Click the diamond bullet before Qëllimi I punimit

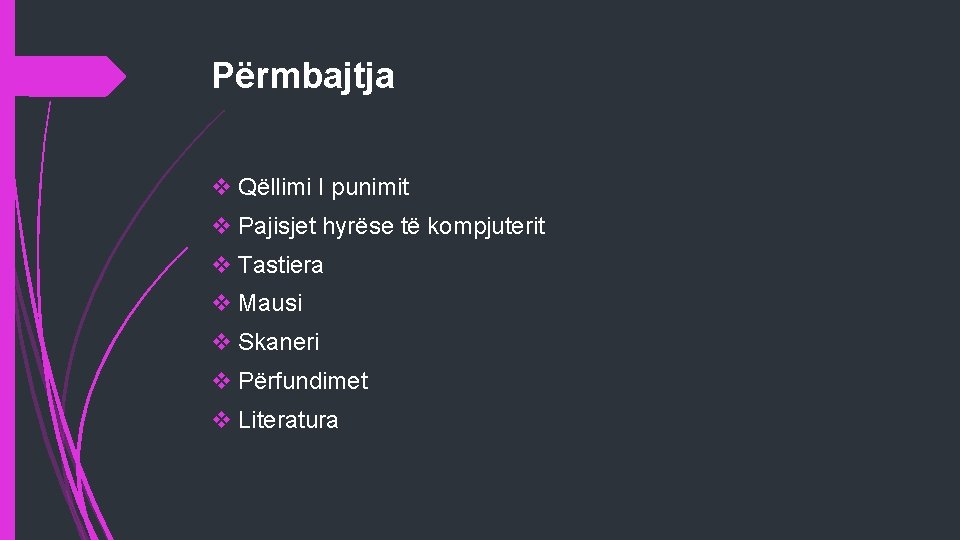[x=222, y=187]
